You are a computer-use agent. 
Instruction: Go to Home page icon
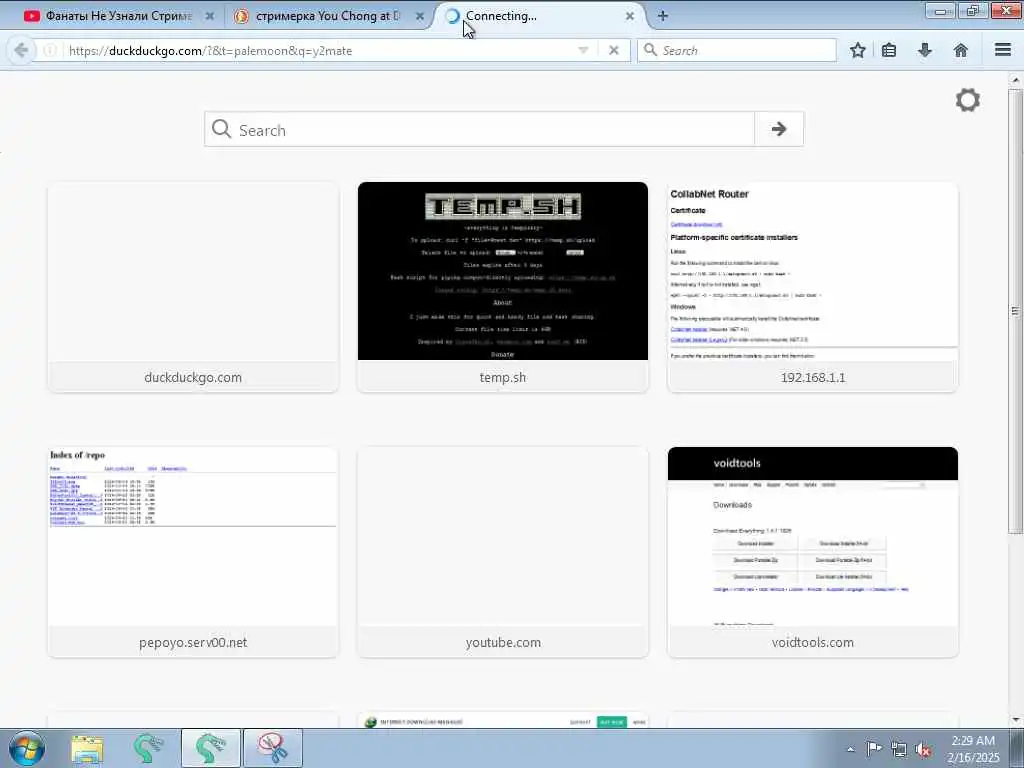click(x=961, y=50)
